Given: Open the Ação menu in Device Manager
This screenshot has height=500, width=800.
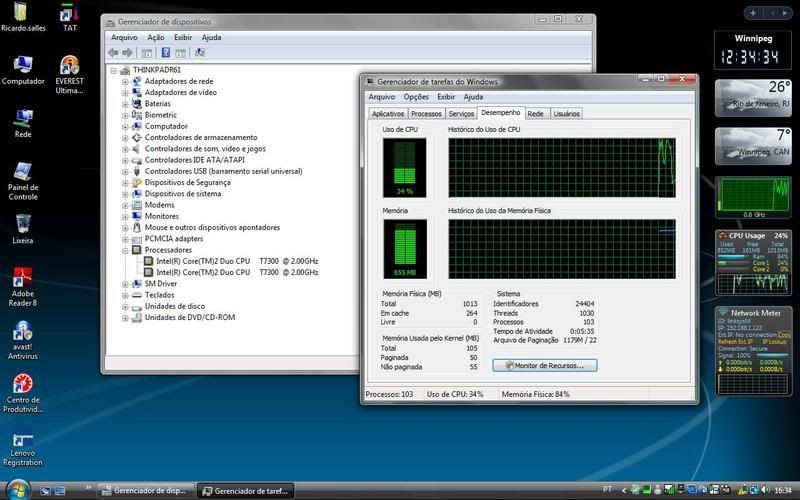Looking at the screenshot, I should tap(155, 37).
